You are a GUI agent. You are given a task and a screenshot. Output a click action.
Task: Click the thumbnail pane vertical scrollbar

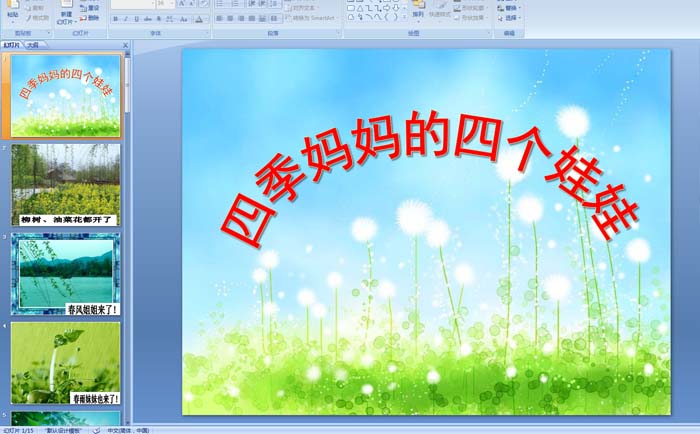pos(127,237)
